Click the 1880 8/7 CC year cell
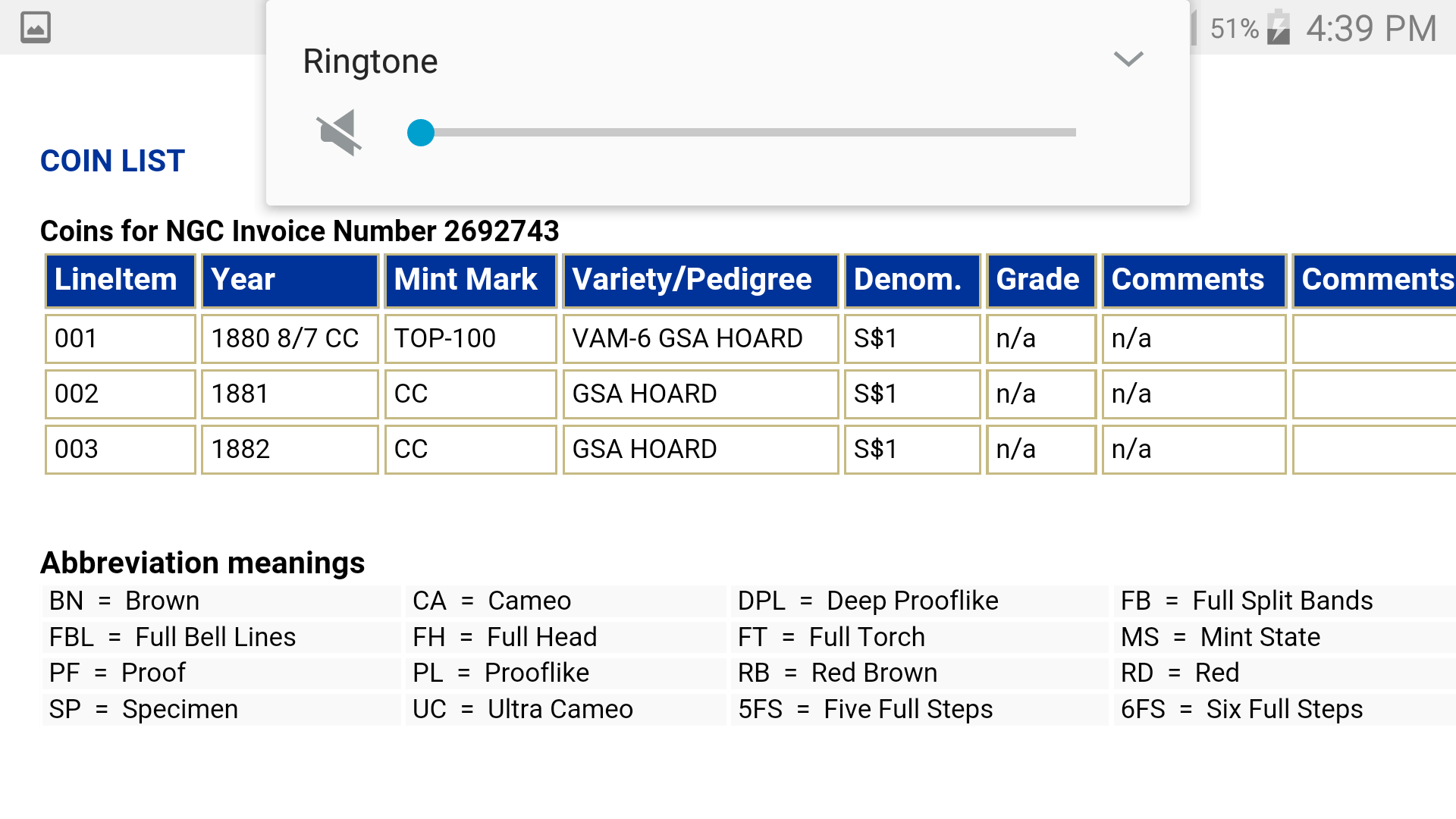The image size is (1456, 819). pyautogui.click(x=290, y=338)
